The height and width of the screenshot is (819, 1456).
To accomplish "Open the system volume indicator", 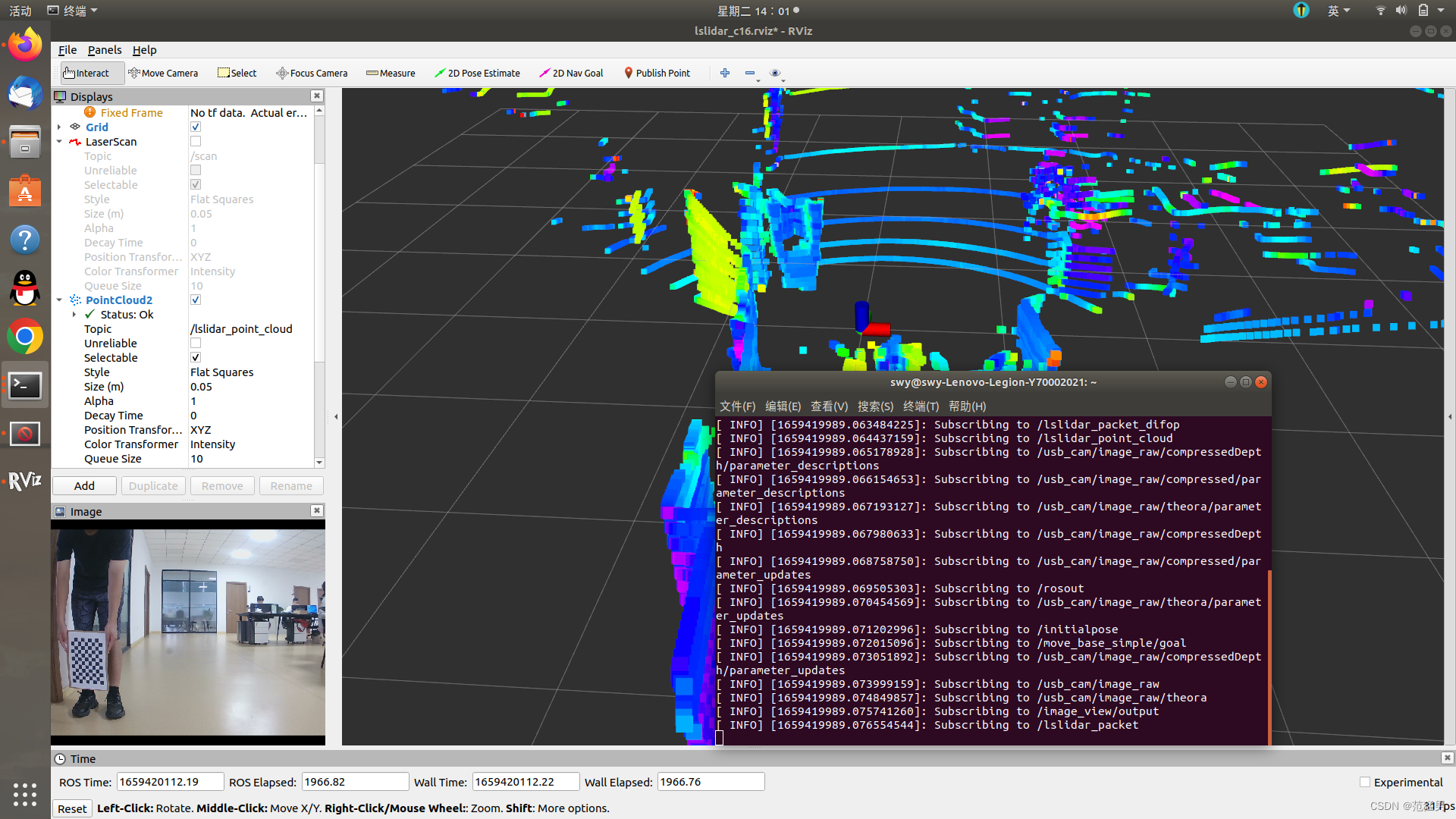I will point(1401,11).
